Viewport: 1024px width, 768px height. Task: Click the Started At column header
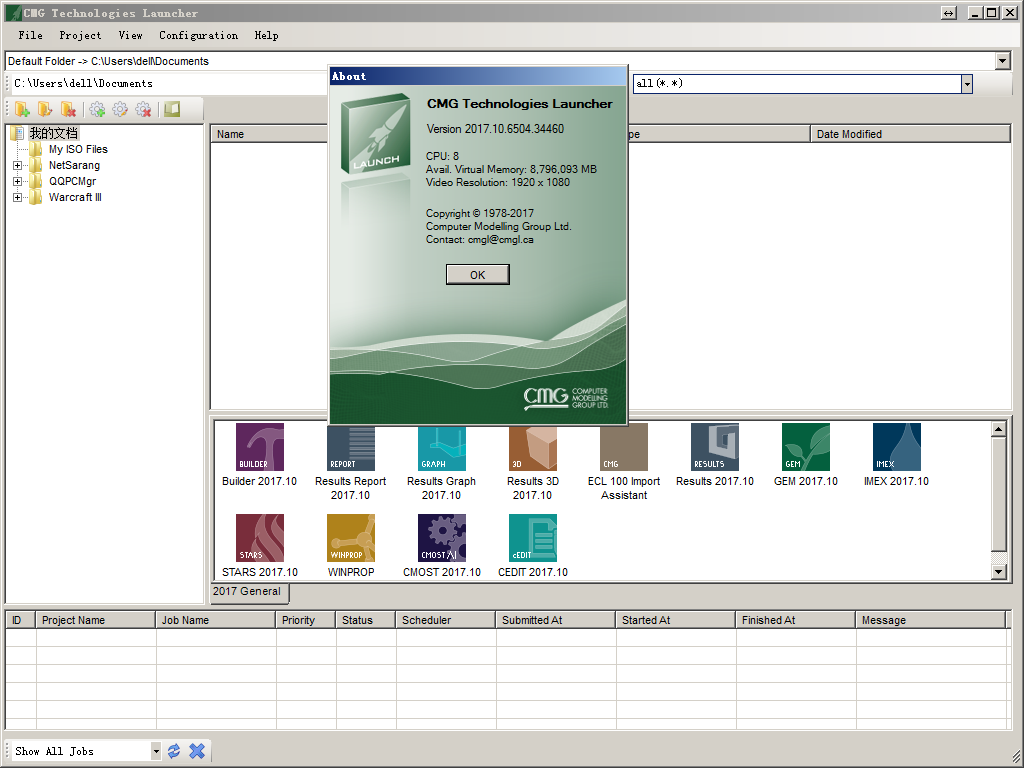click(x=676, y=620)
